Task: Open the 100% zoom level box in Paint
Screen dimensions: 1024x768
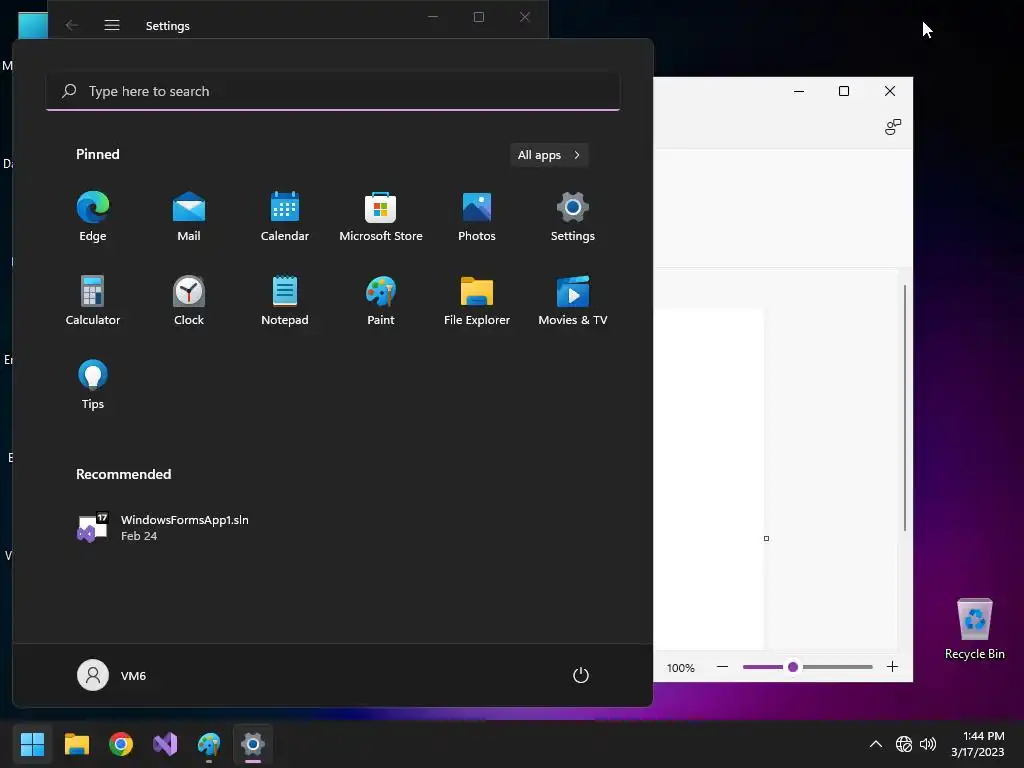Action: point(680,667)
